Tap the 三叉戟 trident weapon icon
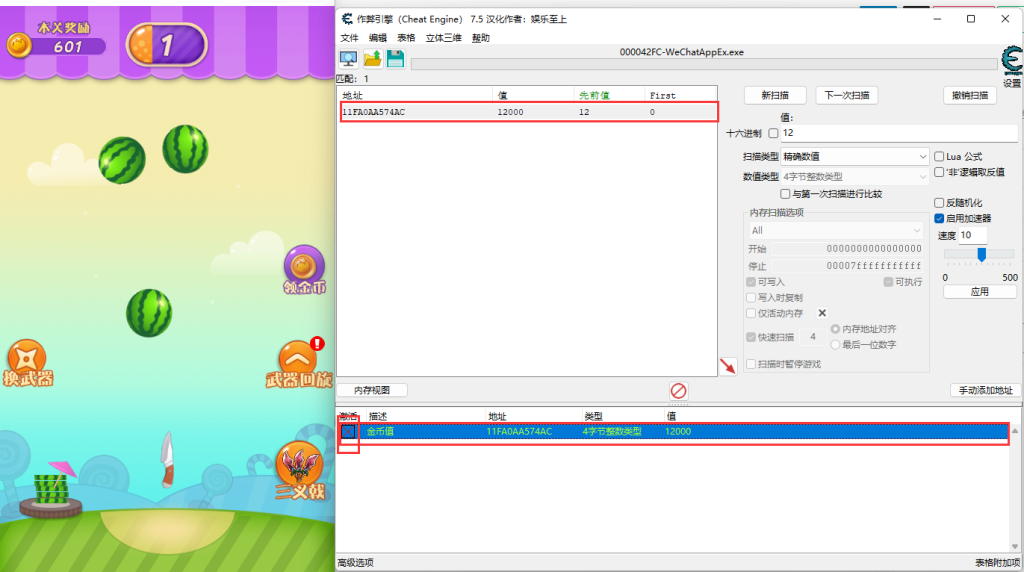Viewport: 1024px width, 572px height. tap(299, 471)
